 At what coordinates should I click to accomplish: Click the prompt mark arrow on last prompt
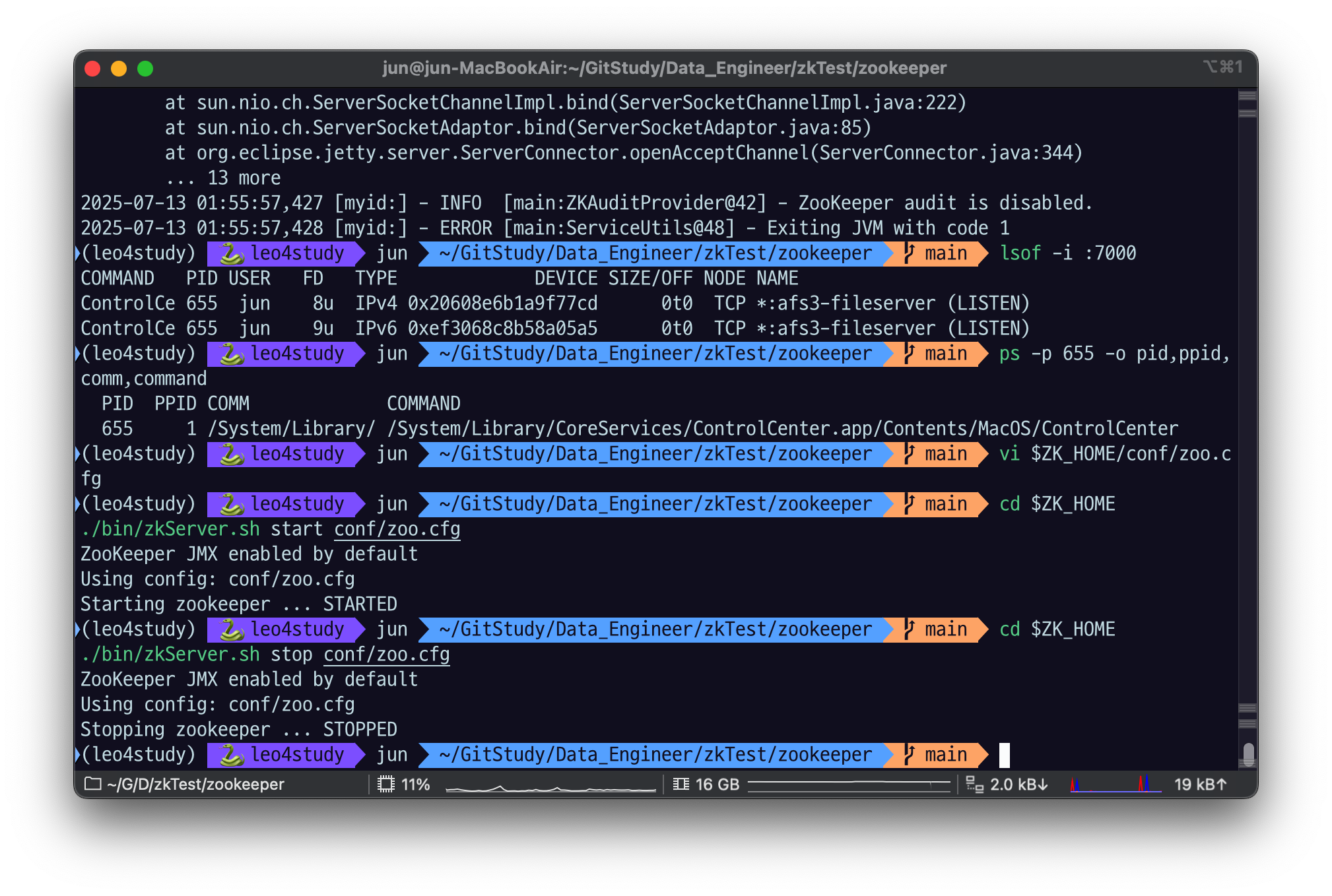(x=78, y=755)
